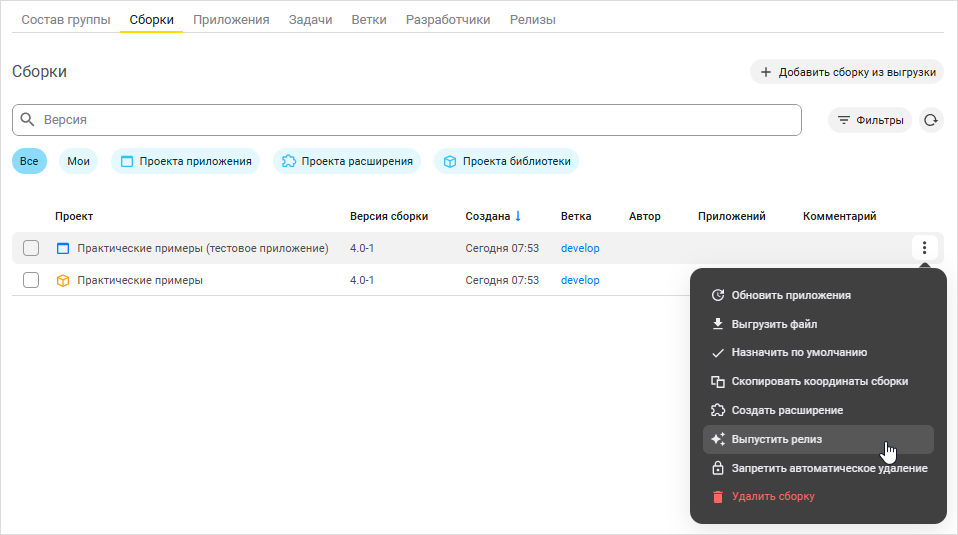
Task: Switch to the Релизы tab
Action: (533, 20)
